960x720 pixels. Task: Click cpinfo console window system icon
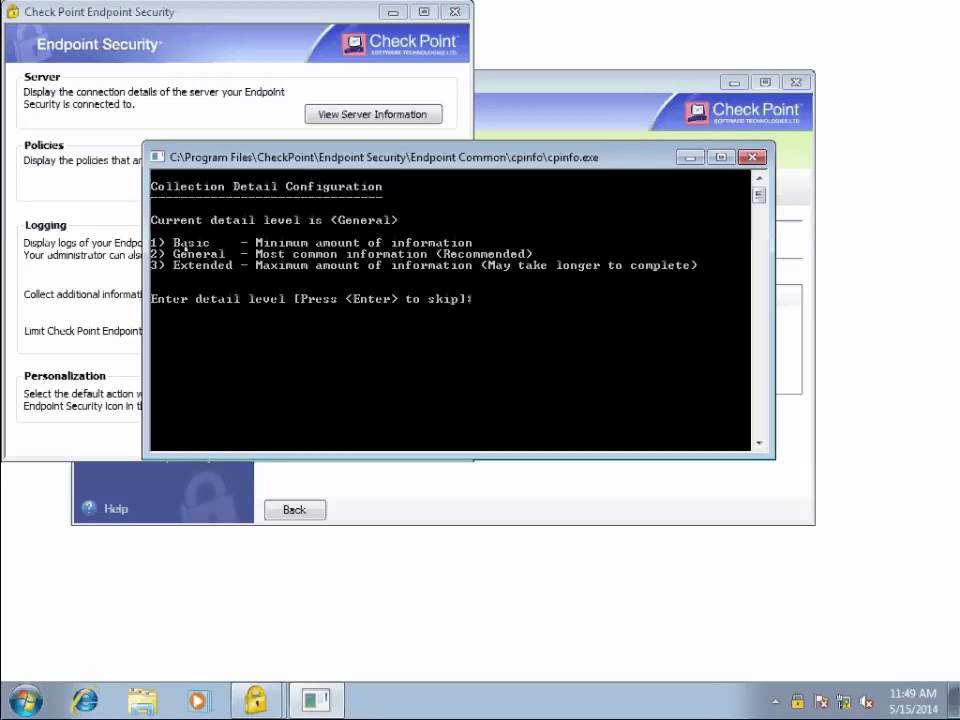coord(157,157)
